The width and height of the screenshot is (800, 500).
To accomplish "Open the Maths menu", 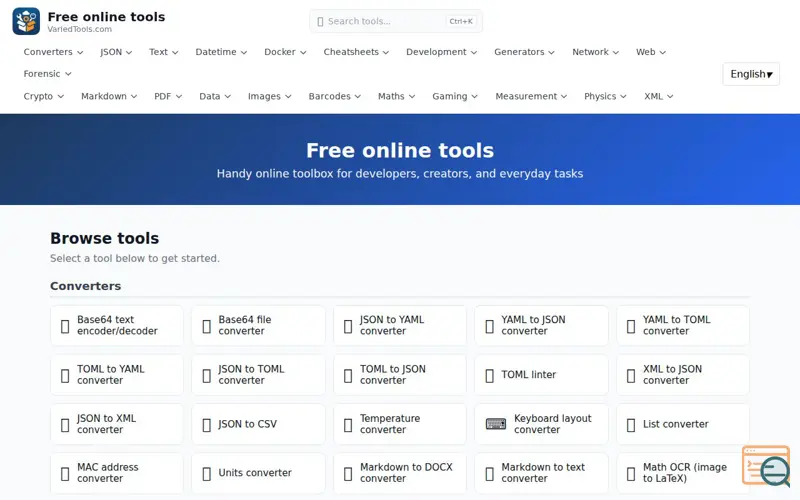I will click(x=396, y=96).
